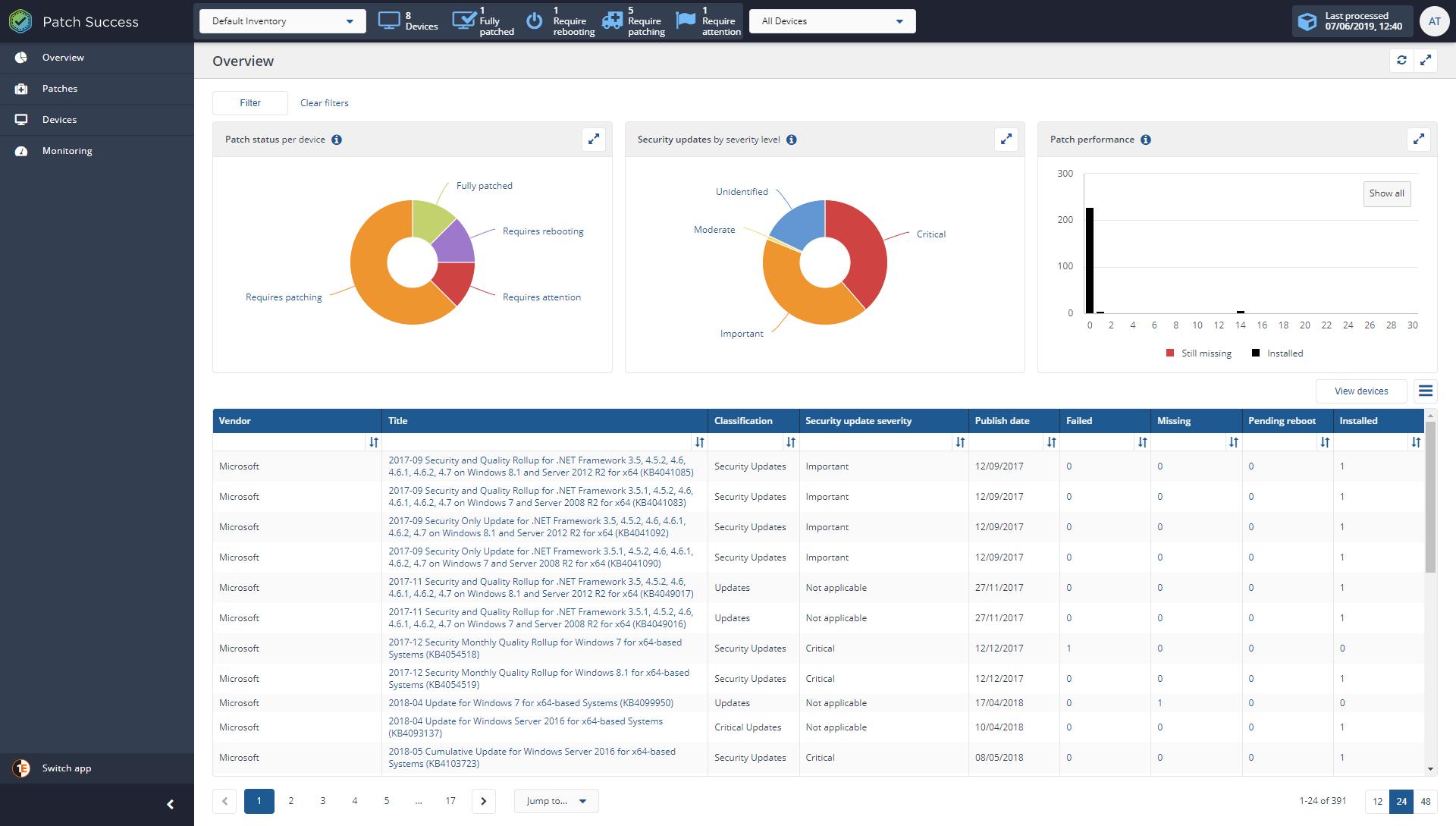Screen dimensions: 1456x826
Task: Click the Last processed box icon
Action: pyautogui.click(x=1307, y=21)
